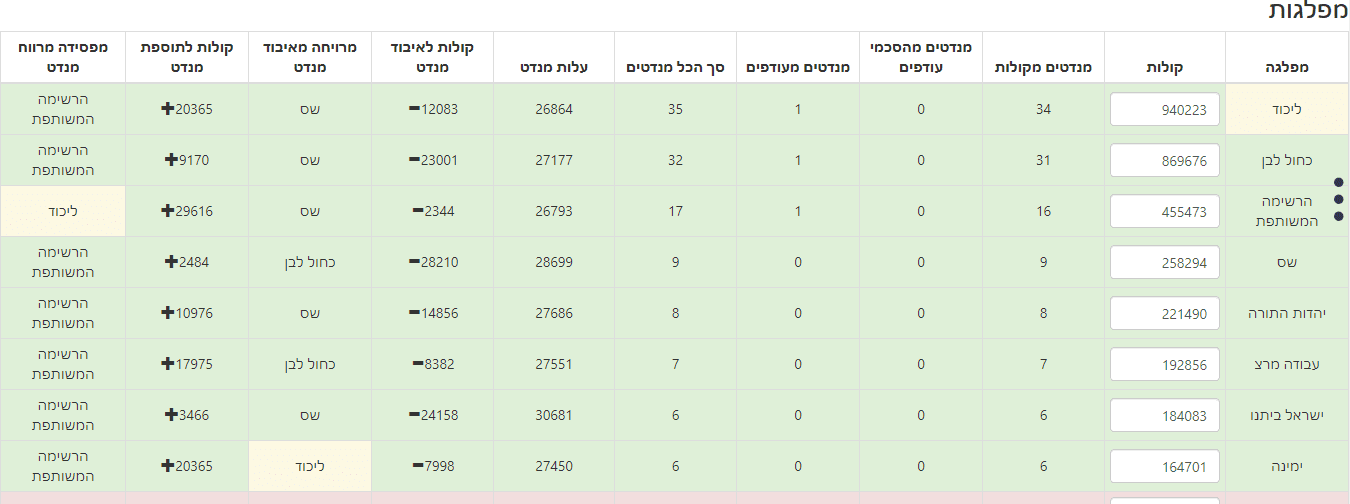The width and height of the screenshot is (1350, 504).
Task: Edit the votes field showing 869676
Action: click(1165, 160)
